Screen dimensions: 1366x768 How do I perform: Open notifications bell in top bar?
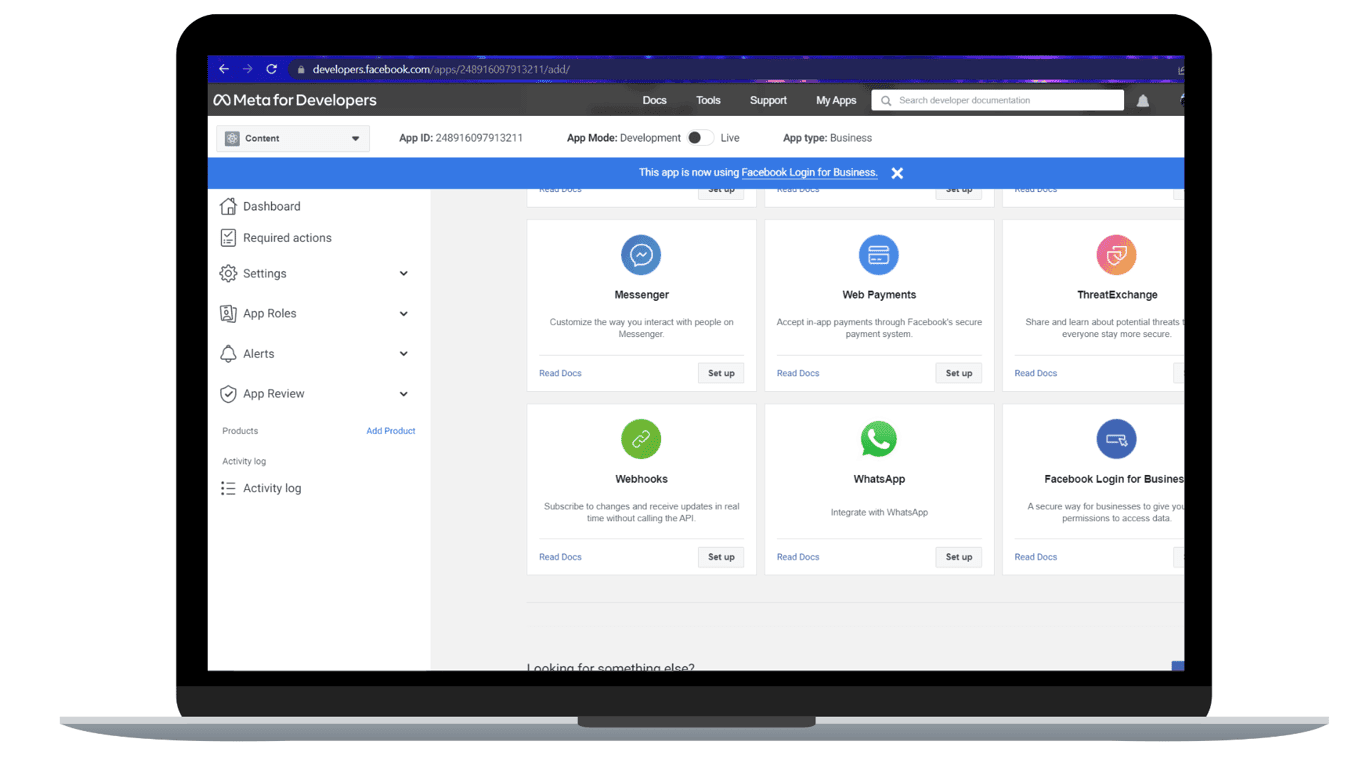pos(1142,101)
